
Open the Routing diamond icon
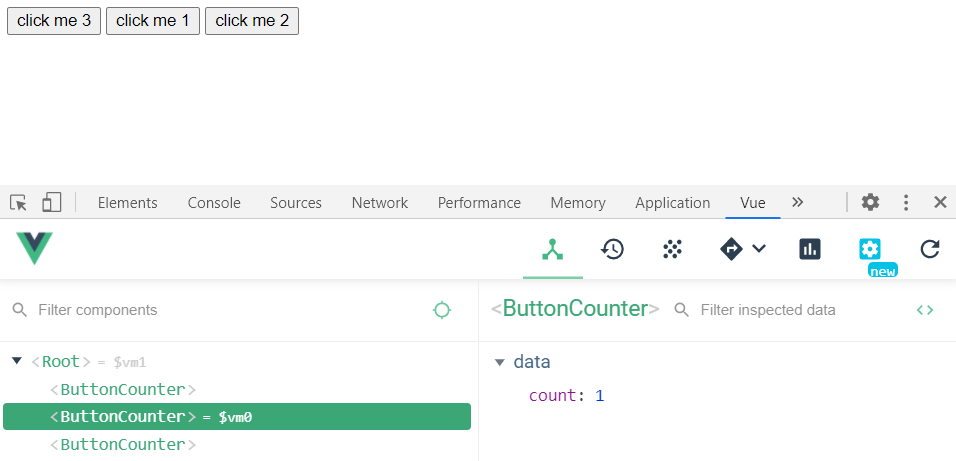click(732, 249)
